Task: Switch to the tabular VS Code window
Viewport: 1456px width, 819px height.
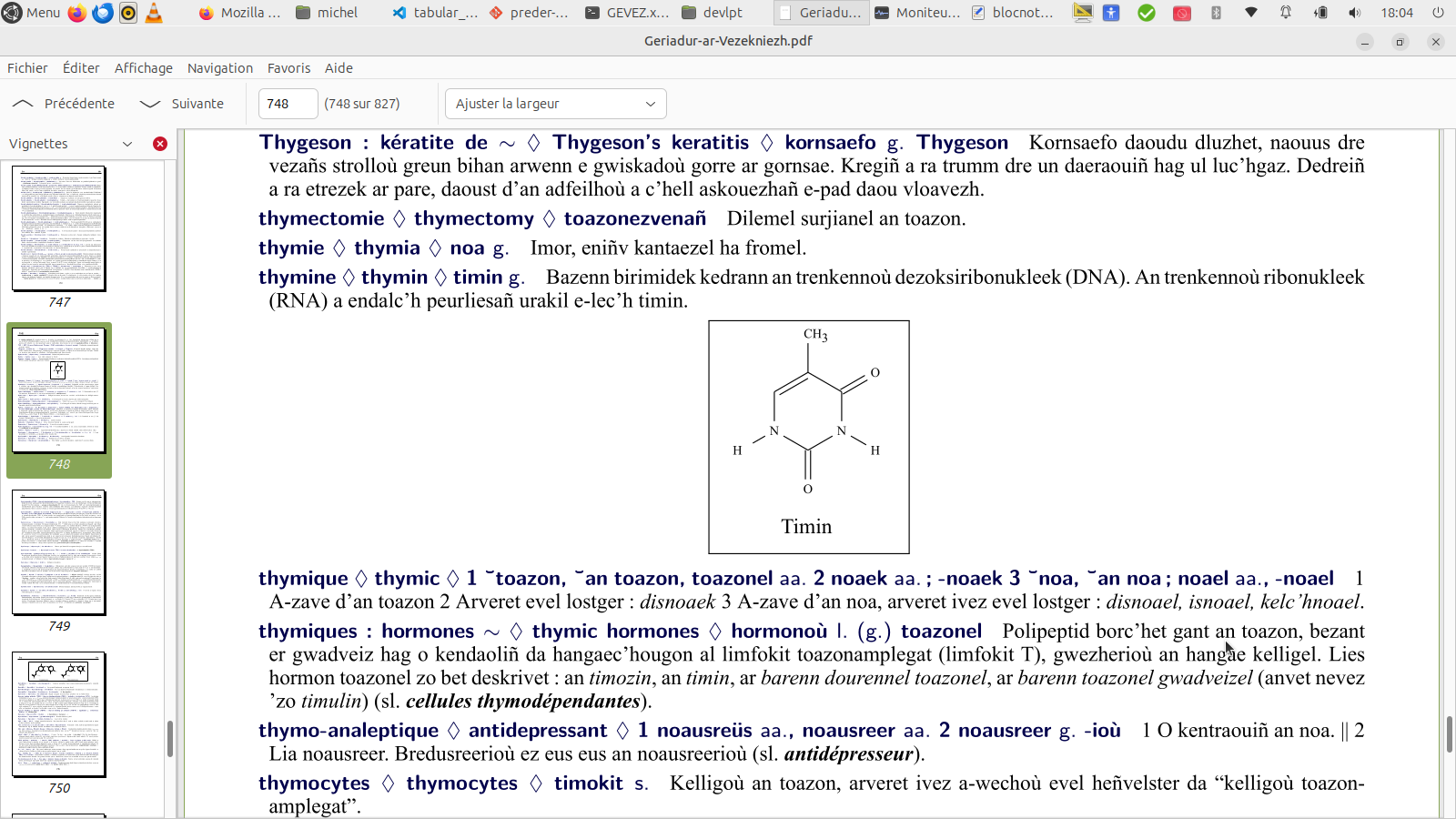Action: pos(435,13)
